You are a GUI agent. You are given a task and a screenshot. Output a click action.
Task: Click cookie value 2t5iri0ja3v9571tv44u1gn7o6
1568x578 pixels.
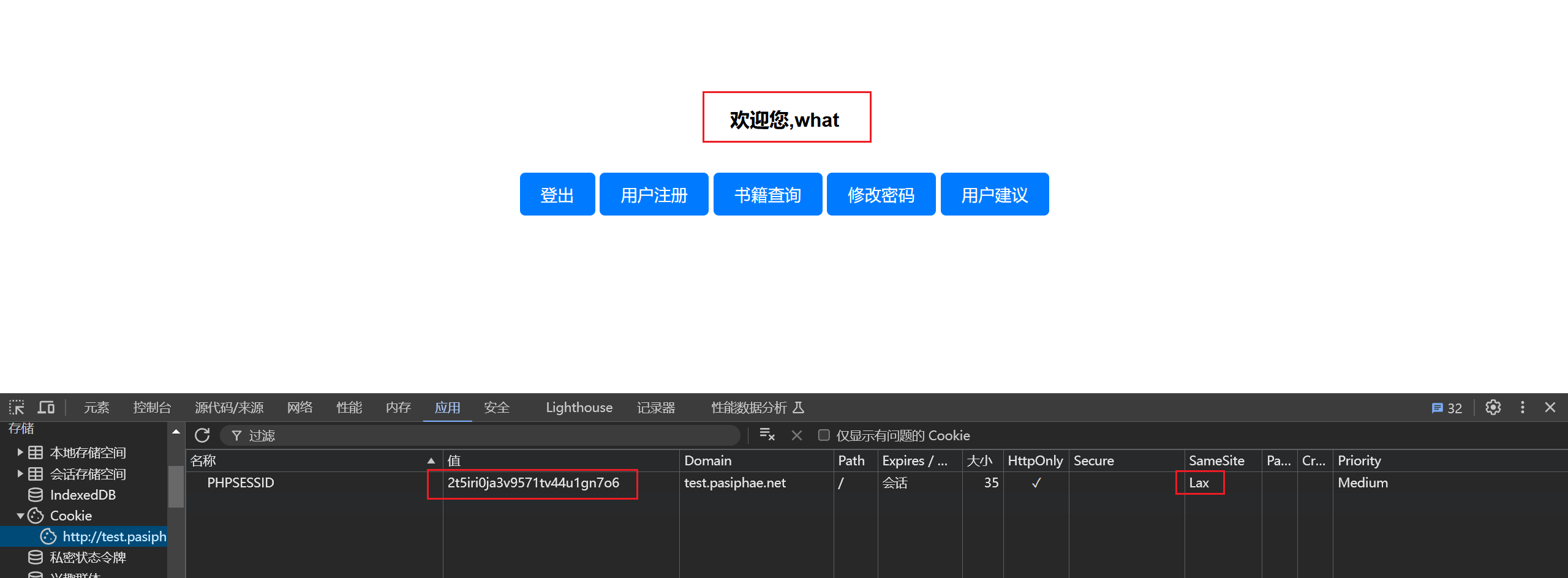[533, 482]
